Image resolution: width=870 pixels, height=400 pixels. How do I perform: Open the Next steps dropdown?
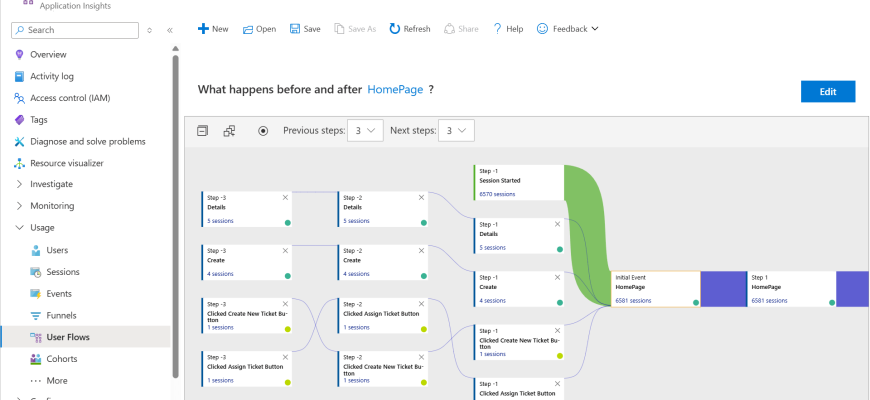455,130
